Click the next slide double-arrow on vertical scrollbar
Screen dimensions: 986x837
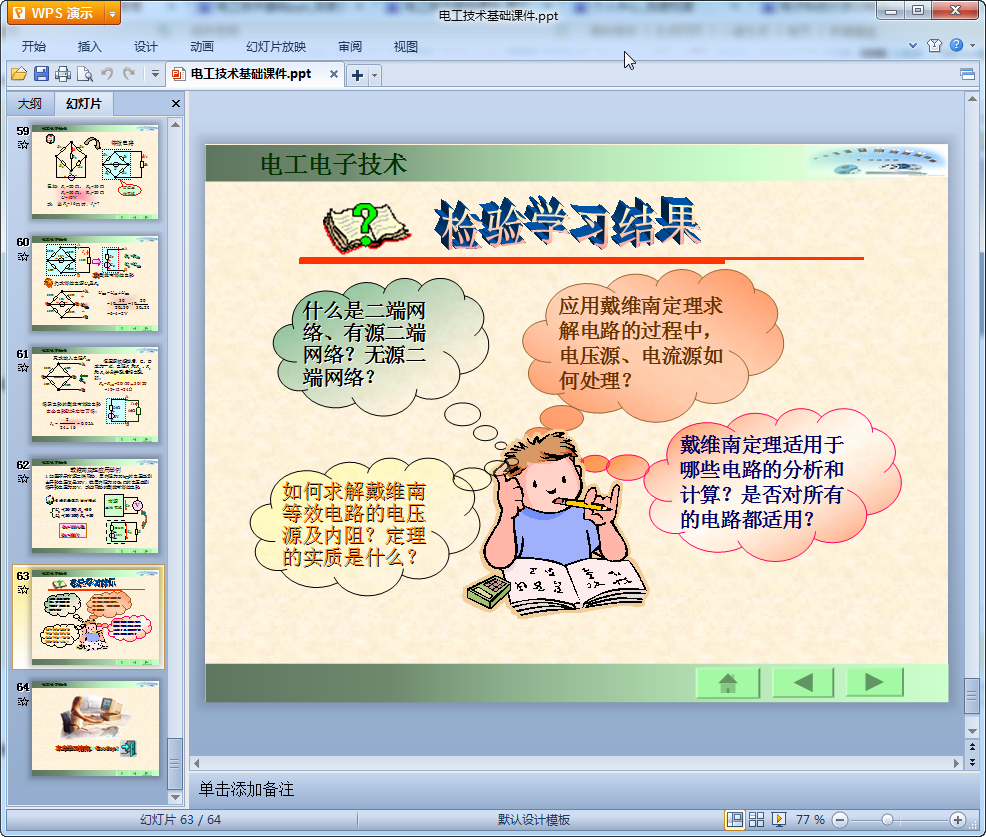pyautogui.click(x=972, y=762)
